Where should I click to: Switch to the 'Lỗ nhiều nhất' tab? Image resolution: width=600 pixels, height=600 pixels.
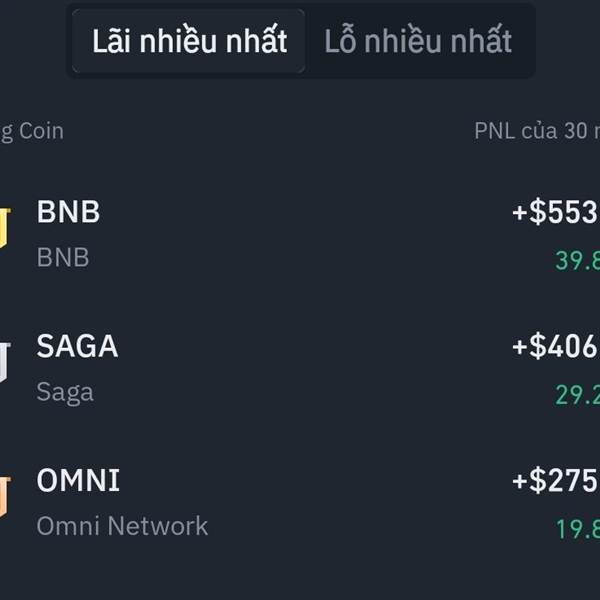pyautogui.click(x=418, y=41)
